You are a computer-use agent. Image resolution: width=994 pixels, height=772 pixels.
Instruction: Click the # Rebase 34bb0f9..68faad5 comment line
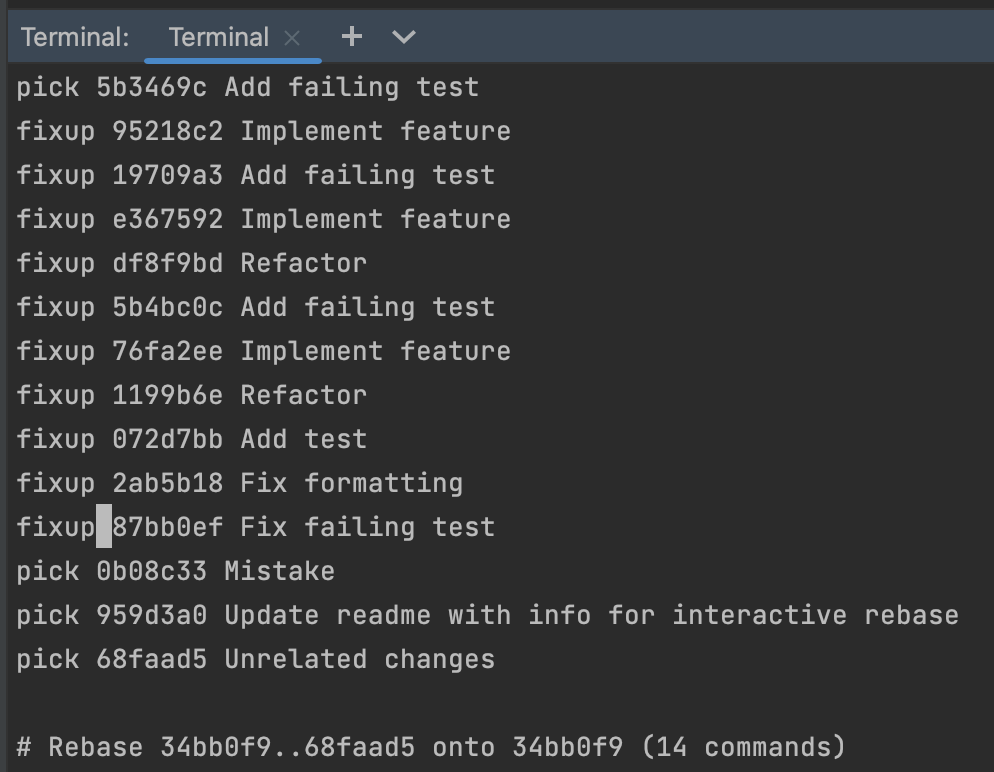[430, 747]
